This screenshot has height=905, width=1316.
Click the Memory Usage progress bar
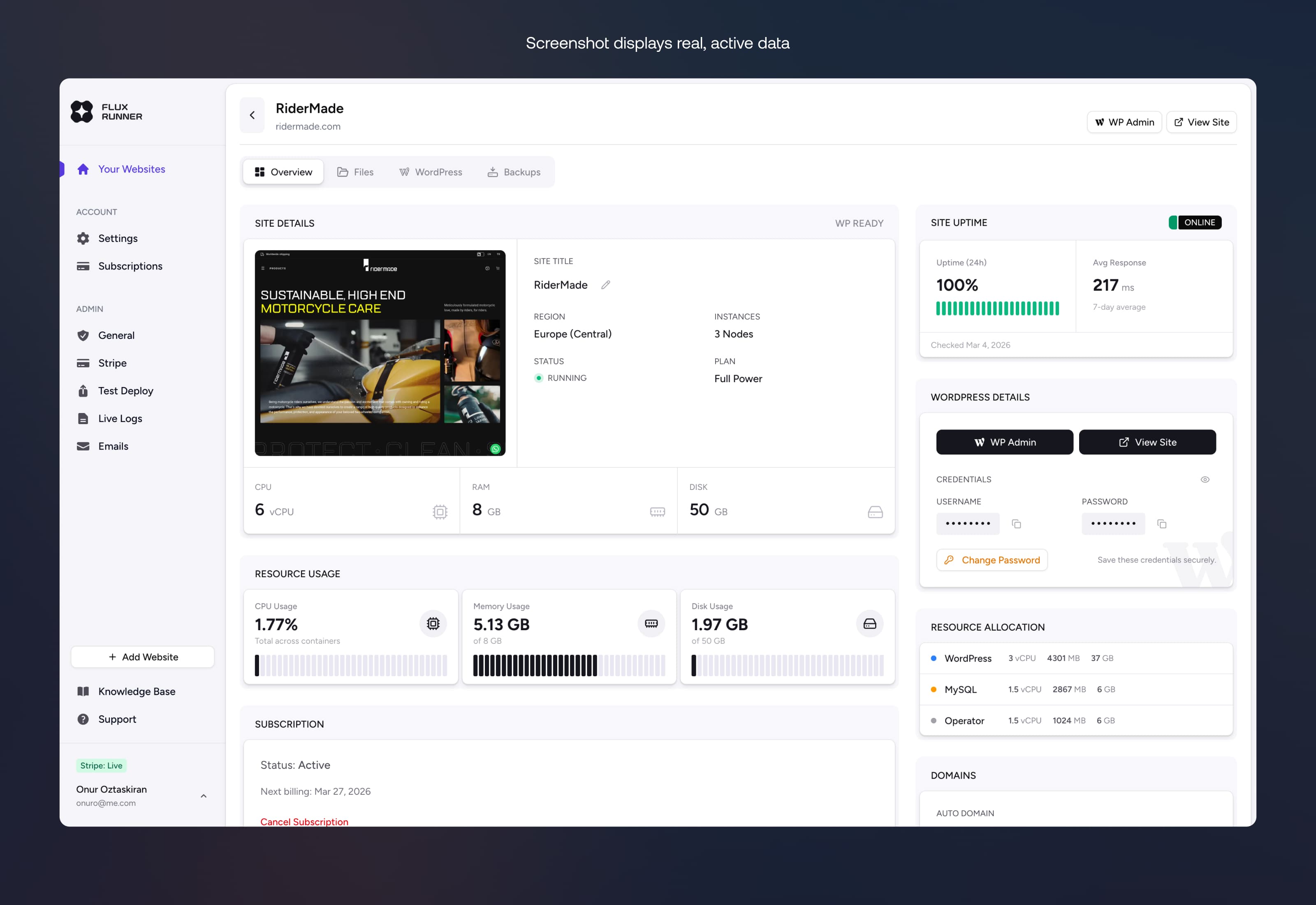[x=568, y=665]
